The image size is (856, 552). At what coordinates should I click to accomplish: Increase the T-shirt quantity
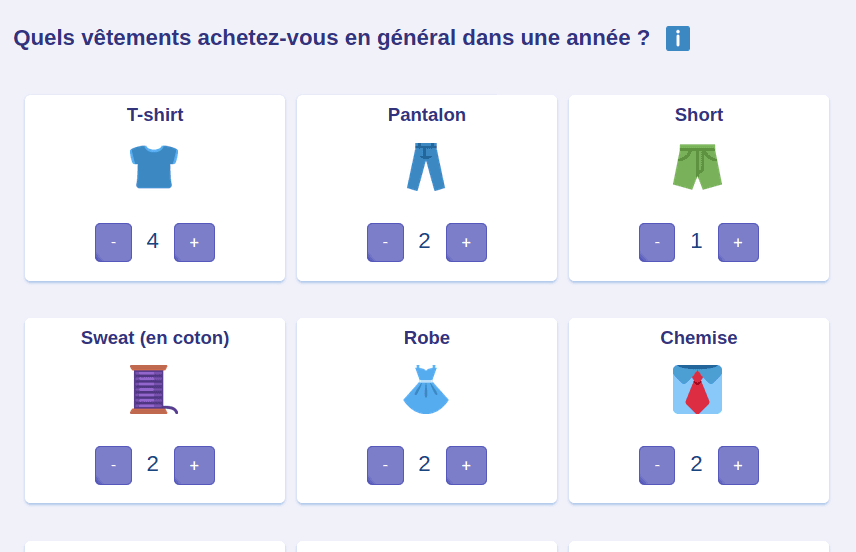point(194,242)
